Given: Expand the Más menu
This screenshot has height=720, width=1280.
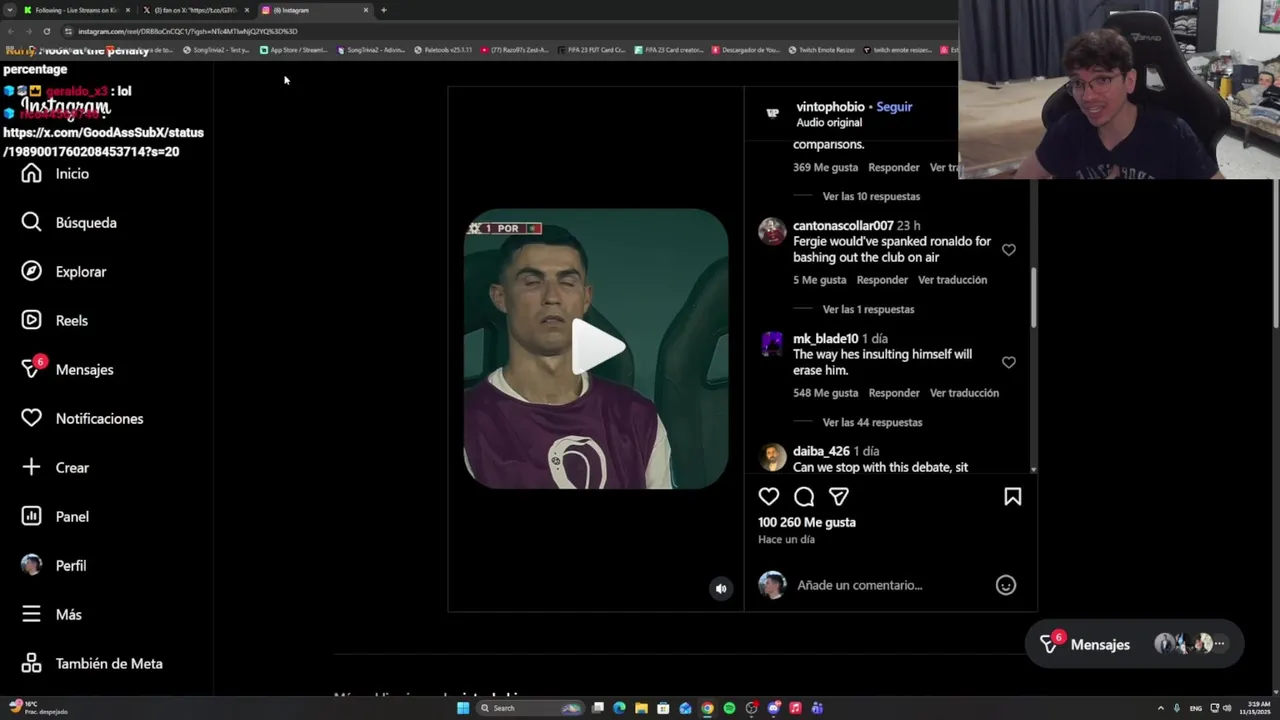Looking at the screenshot, I should [51, 615].
